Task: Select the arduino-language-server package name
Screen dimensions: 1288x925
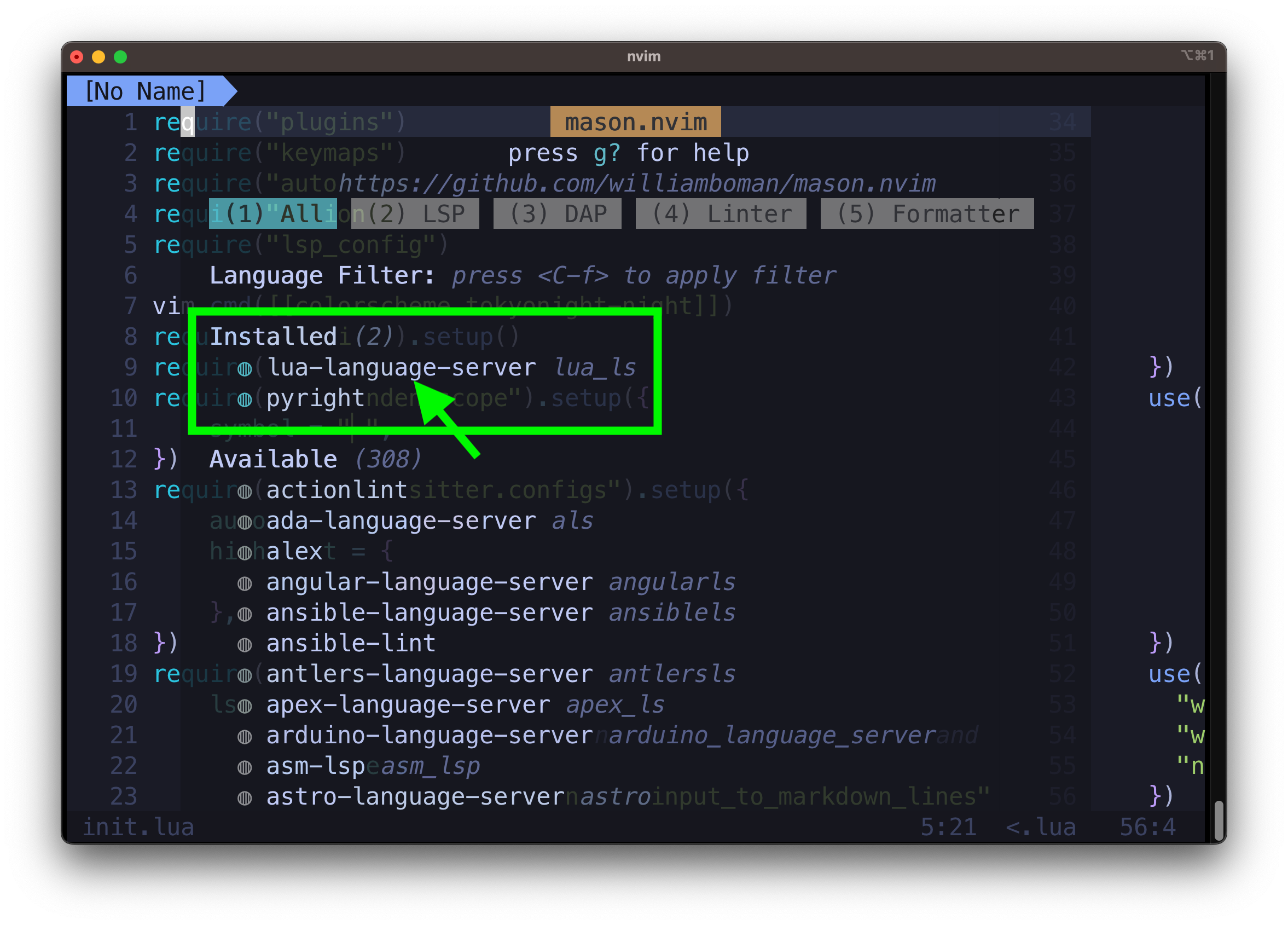Action: click(x=430, y=736)
